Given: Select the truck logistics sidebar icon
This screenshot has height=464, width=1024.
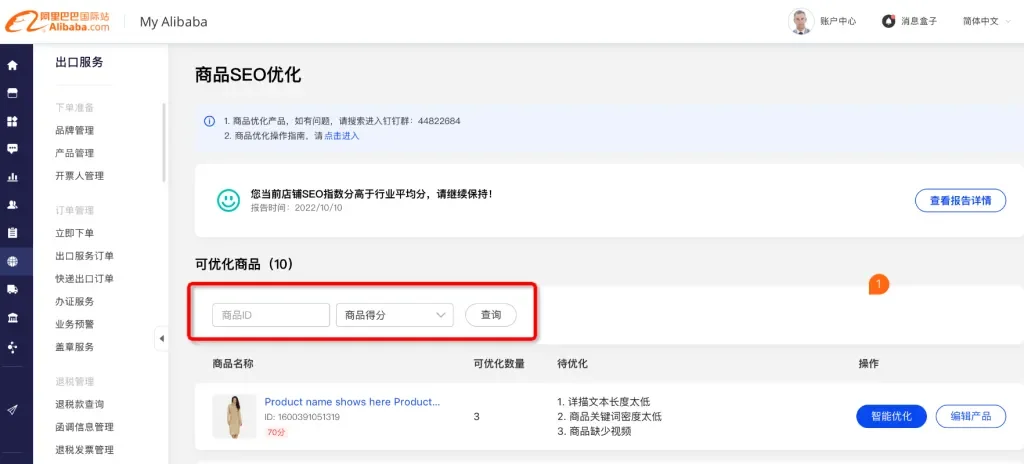Looking at the screenshot, I should [13, 290].
